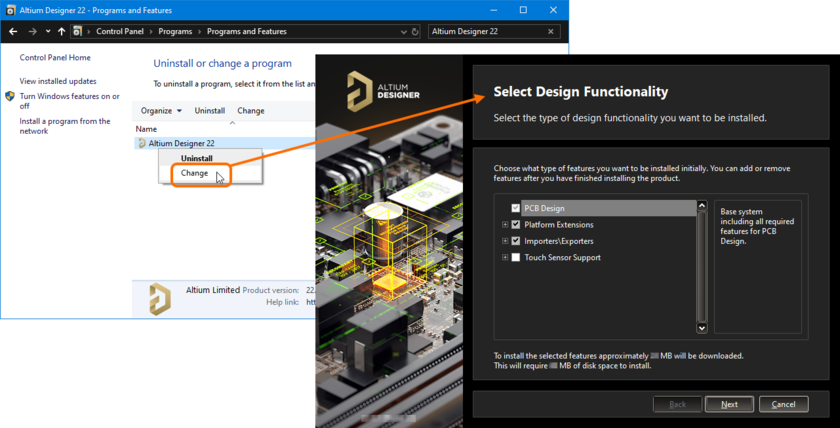Sort by the Name column header

pos(146,129)
